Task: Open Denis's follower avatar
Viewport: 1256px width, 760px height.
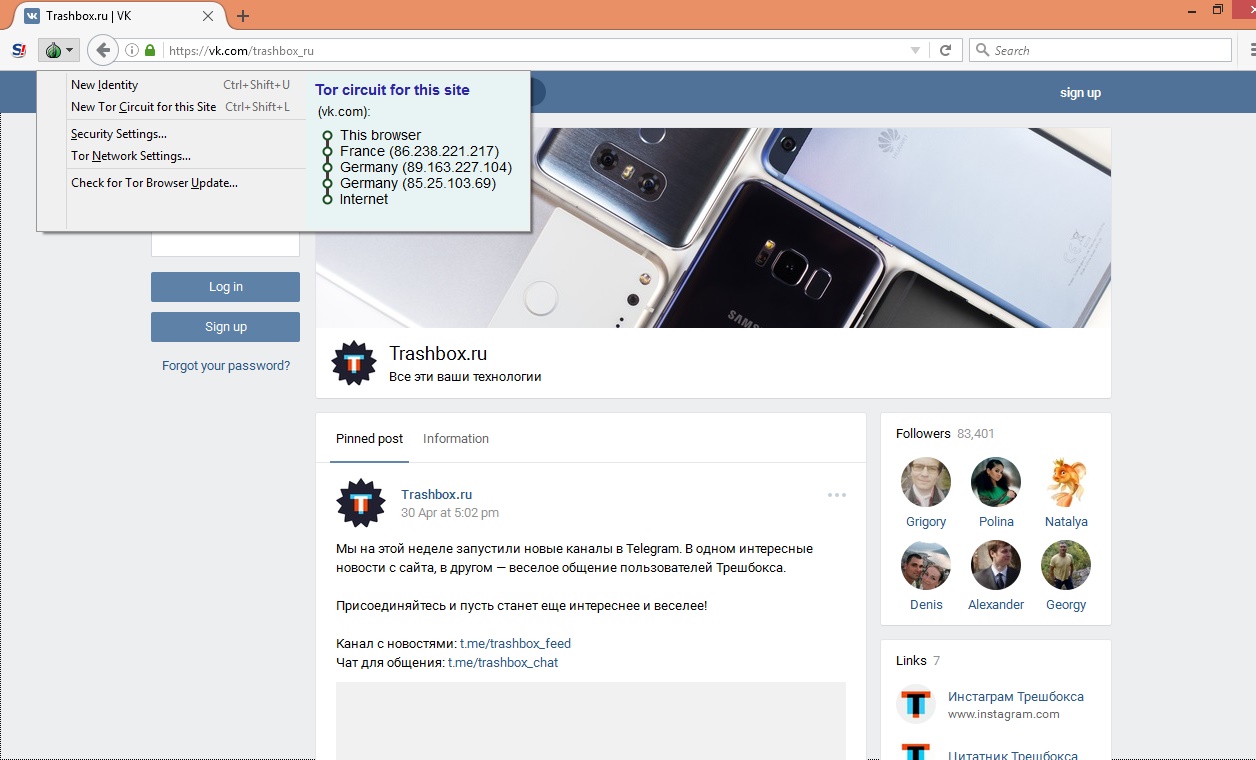Action: click(926, 565)
